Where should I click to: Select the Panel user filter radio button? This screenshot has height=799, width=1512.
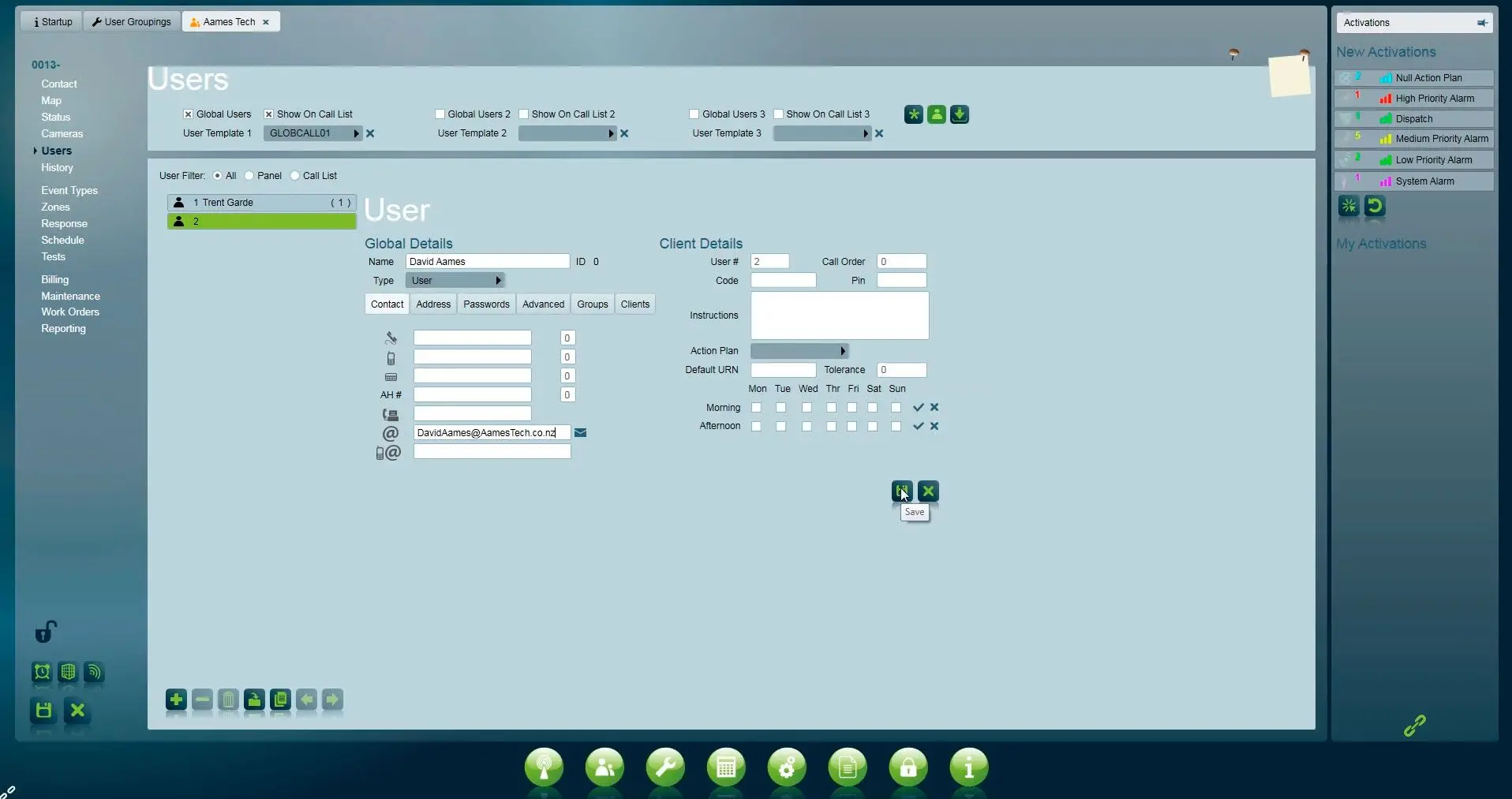(x=249, y=176)
